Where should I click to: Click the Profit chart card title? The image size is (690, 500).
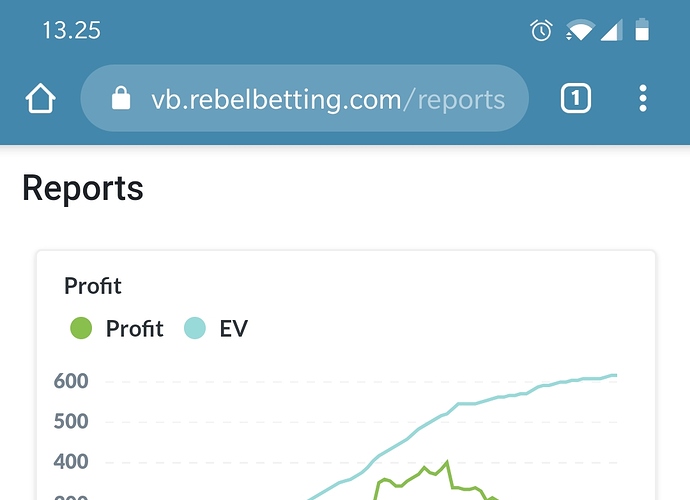93,286
